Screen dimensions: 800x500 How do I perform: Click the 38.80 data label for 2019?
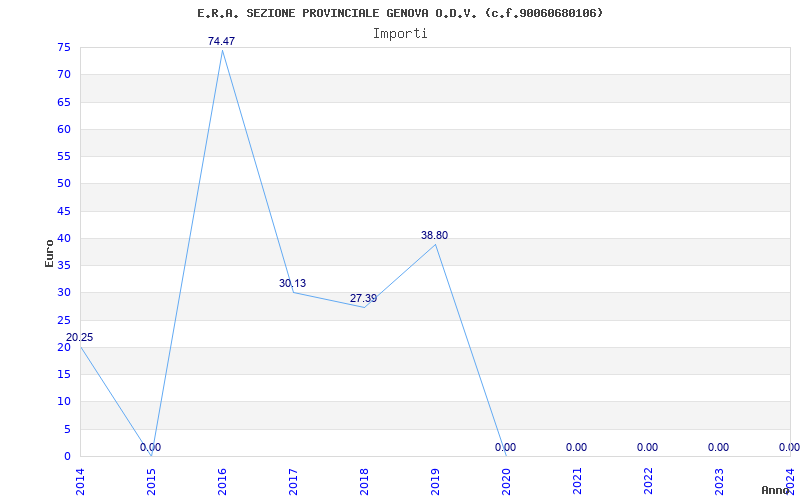tap(435, 235)
